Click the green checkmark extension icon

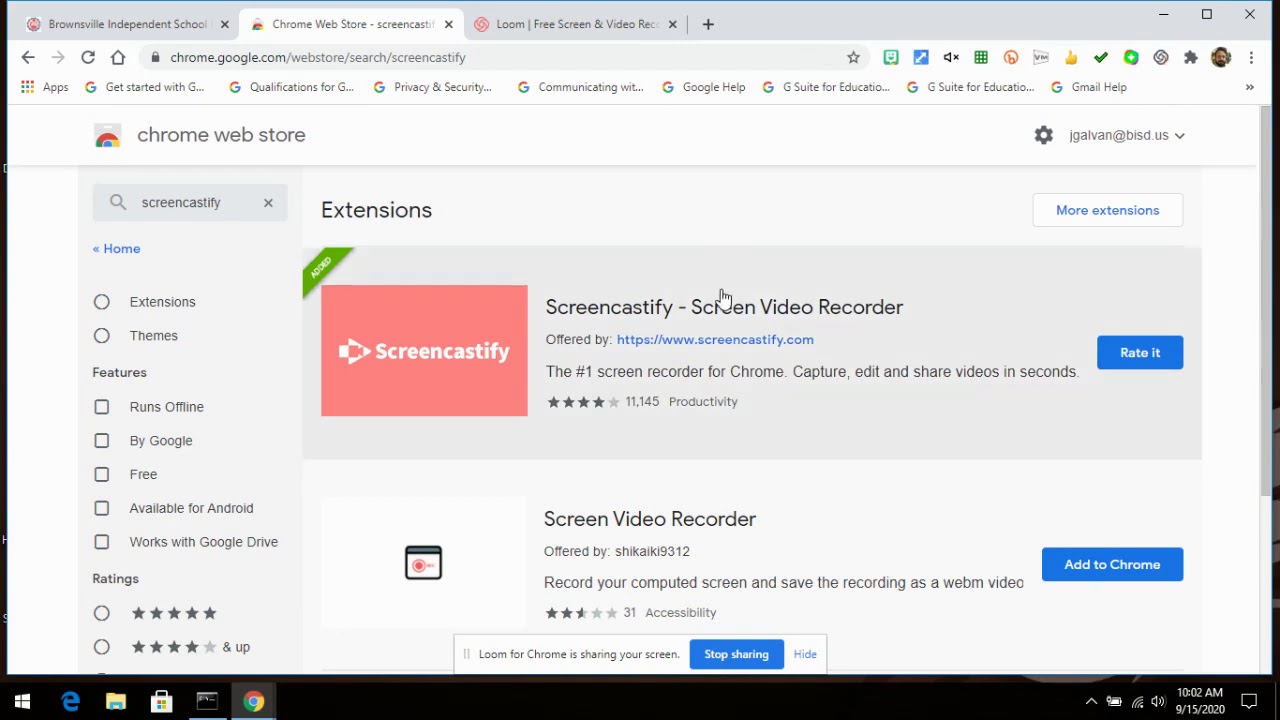pos(1101,58)
